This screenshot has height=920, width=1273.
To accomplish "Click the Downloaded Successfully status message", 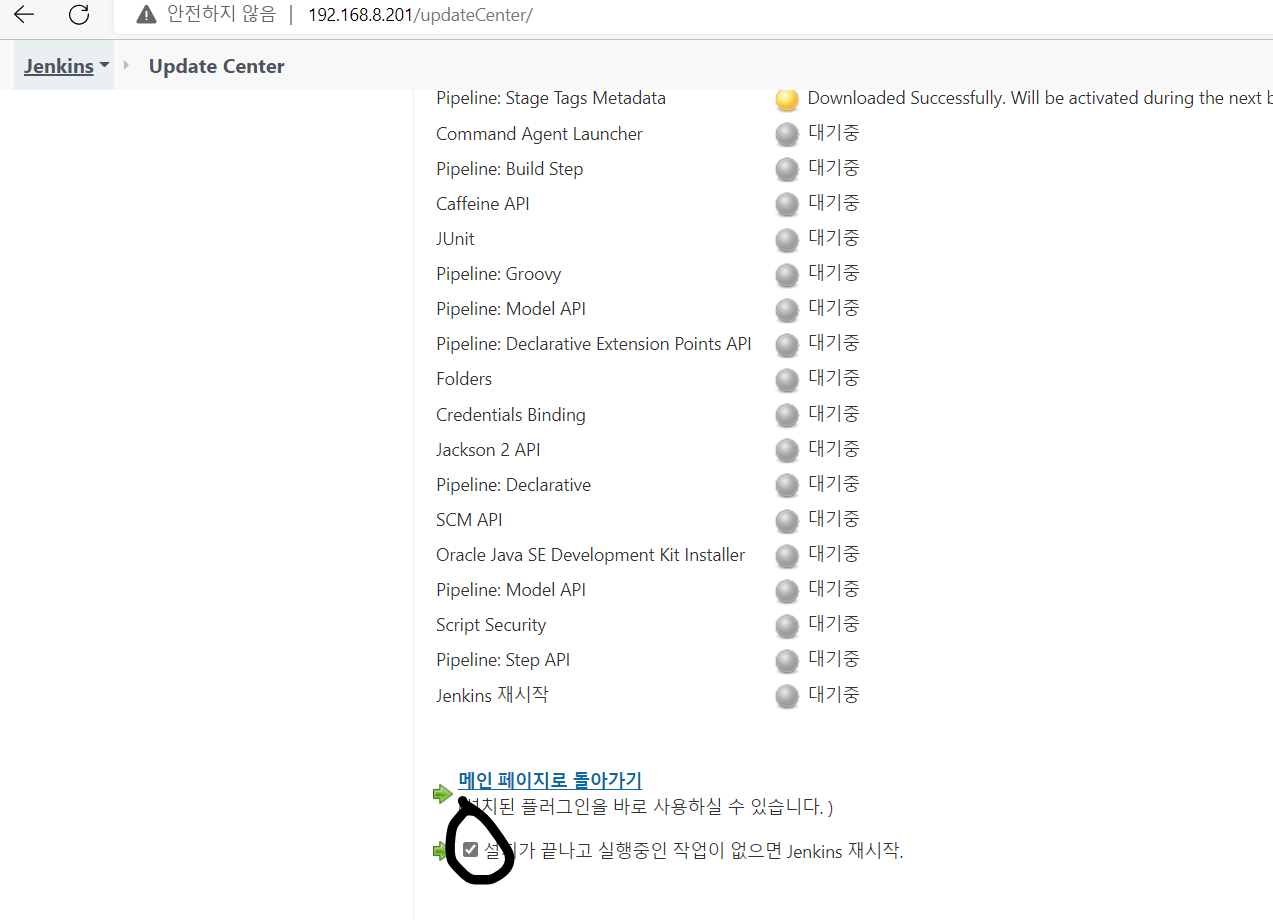I will click(x=1040, y=98).
